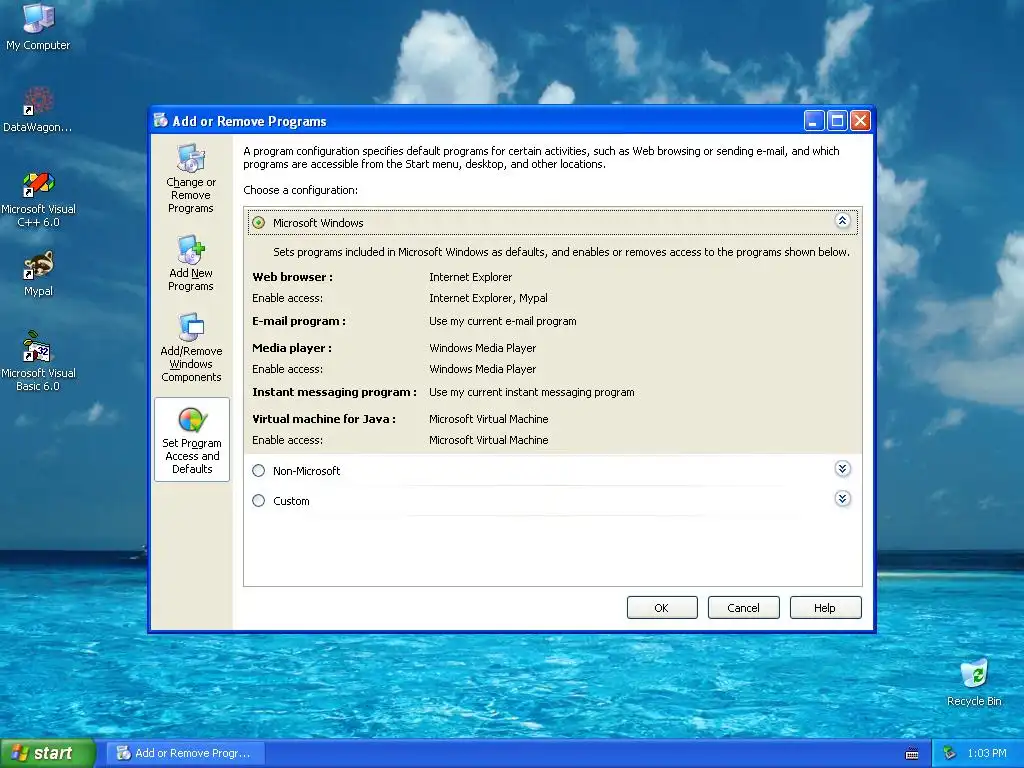The height and width of the screenshot is (768, 1024).
Task: Open Add New Programs panel
Action: coord(191,263)
